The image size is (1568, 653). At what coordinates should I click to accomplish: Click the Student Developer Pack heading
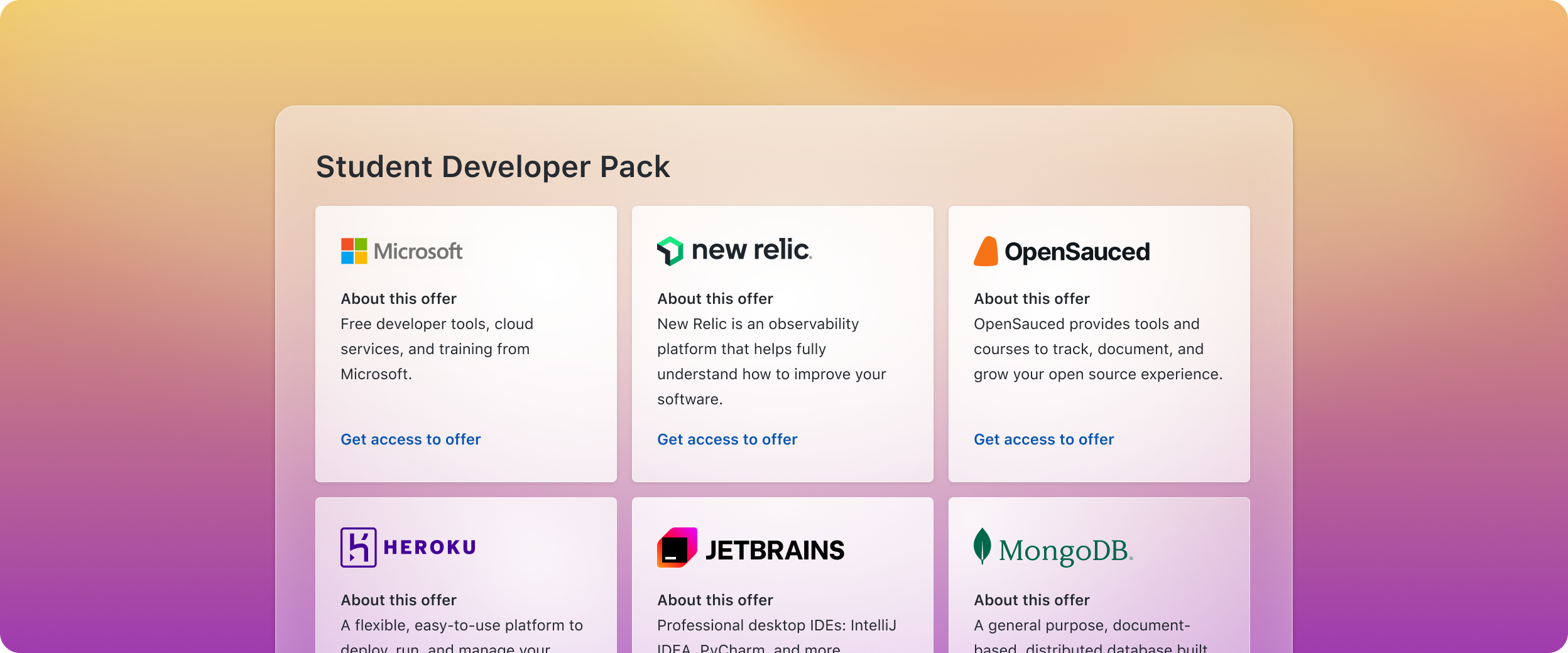click(x=493, y=167)
